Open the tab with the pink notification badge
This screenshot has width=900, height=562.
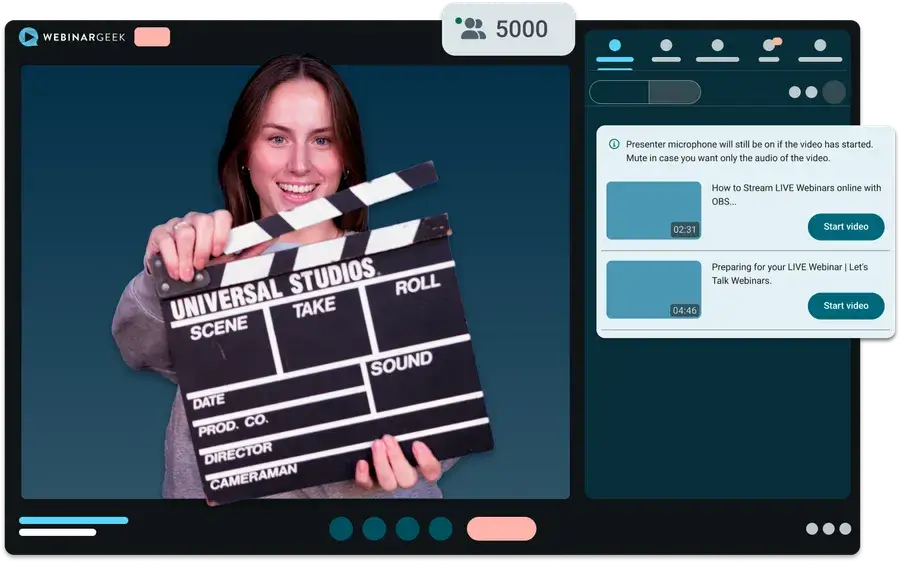pyautogui.click(x=769, y=47)
